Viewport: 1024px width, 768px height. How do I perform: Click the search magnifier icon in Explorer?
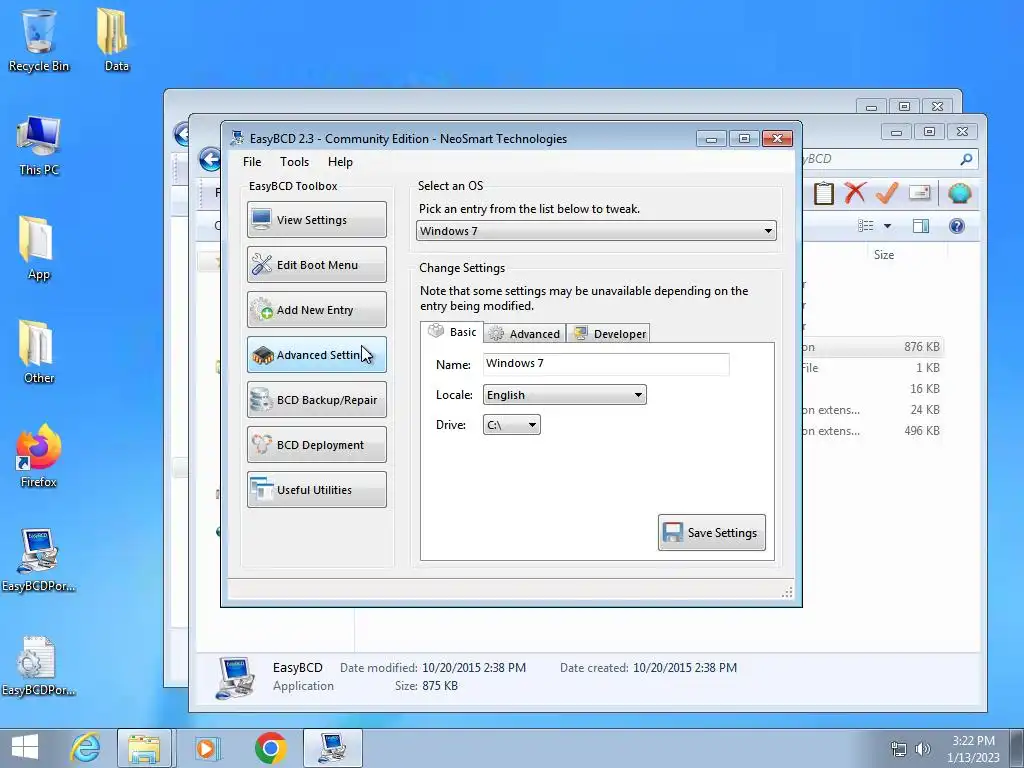pyautogui.click(x=966, y=159)
